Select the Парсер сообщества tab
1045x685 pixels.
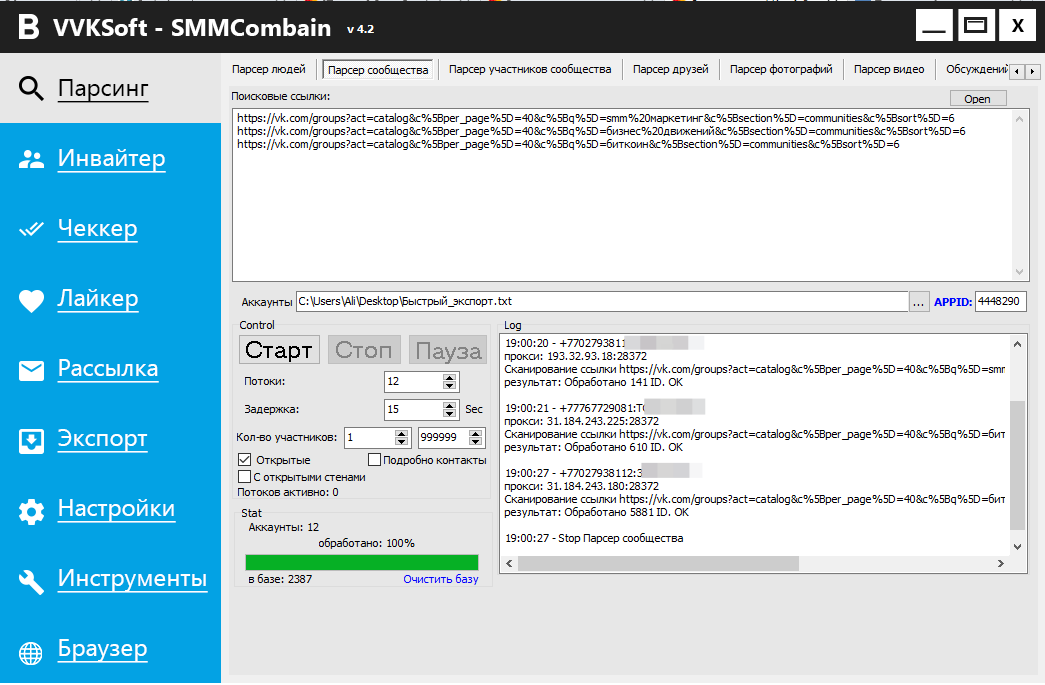coord(378,70)
